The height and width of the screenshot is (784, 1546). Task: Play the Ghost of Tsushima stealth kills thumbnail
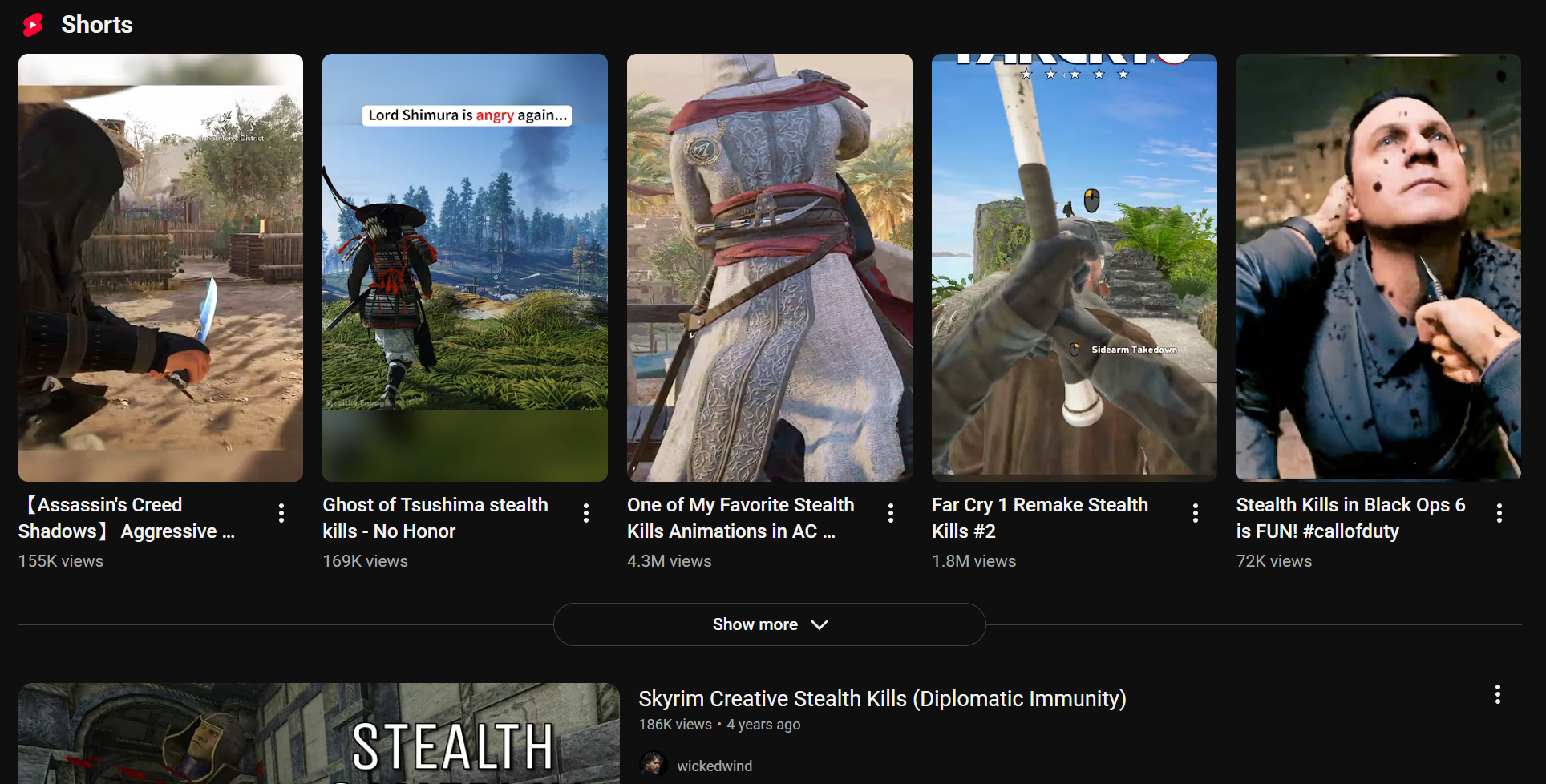[x=465, y=268]
